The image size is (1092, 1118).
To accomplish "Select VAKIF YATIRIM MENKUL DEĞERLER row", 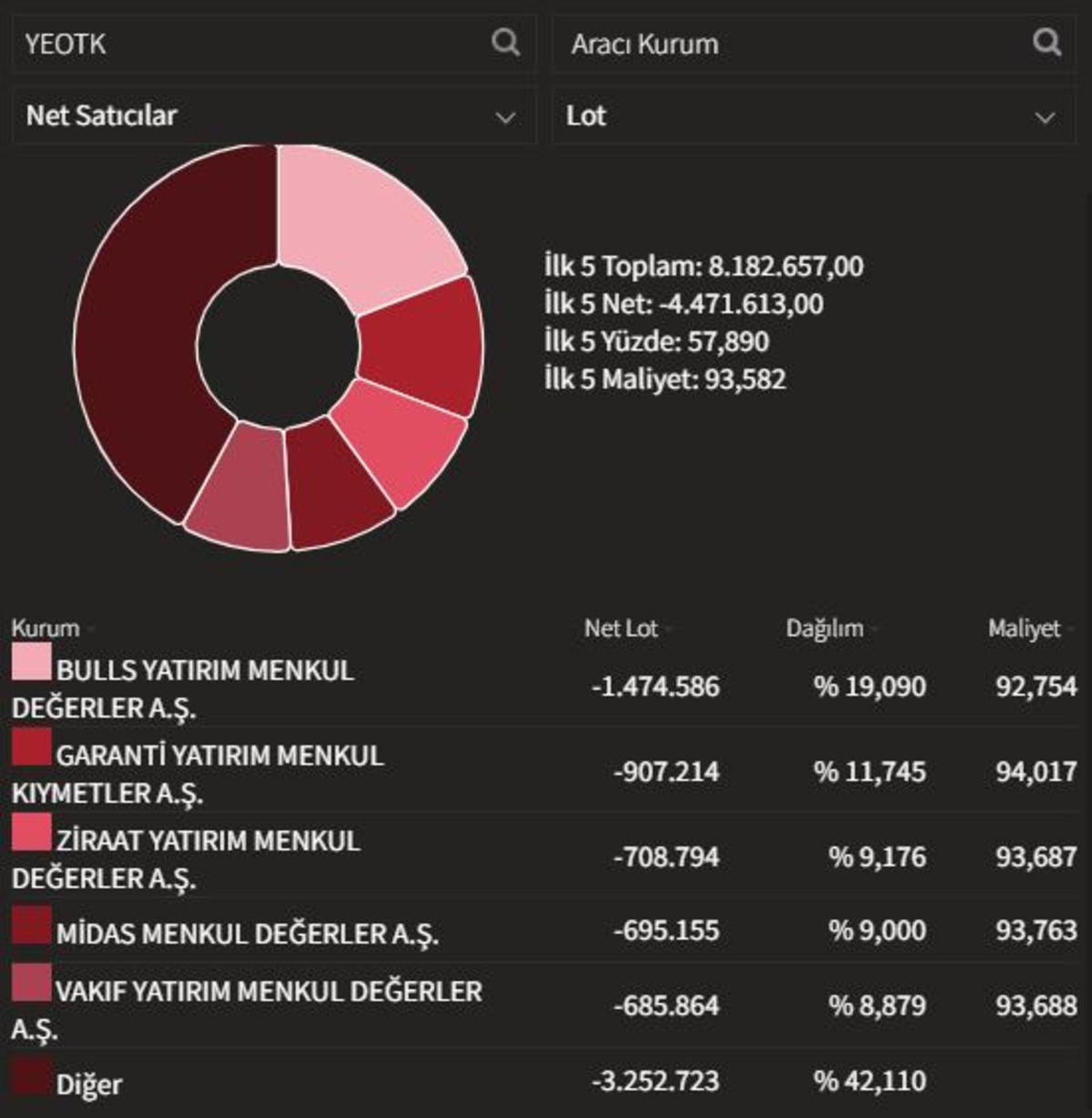I will point(544,1006).
